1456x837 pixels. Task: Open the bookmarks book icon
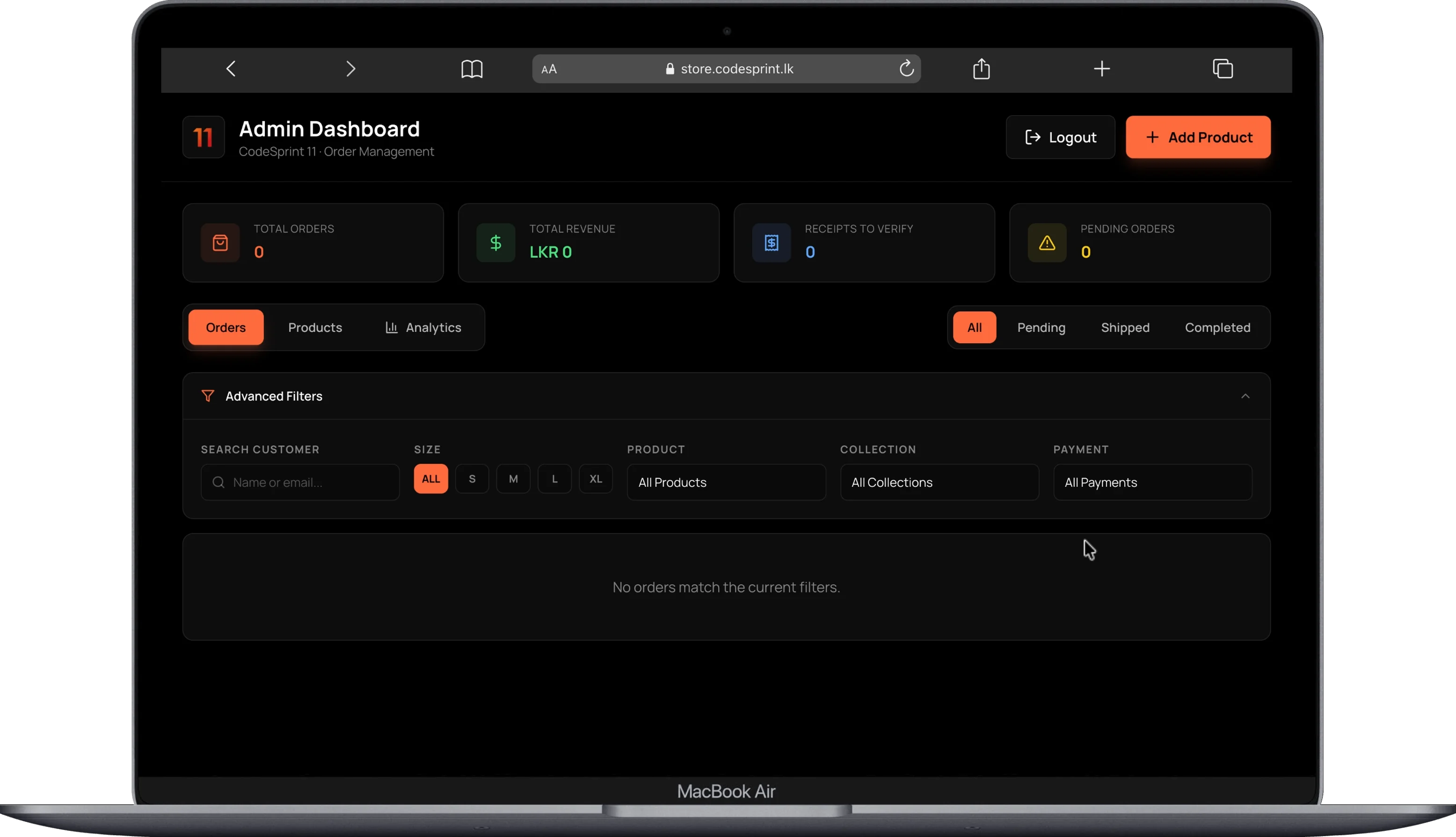click(x=472, y=70)
